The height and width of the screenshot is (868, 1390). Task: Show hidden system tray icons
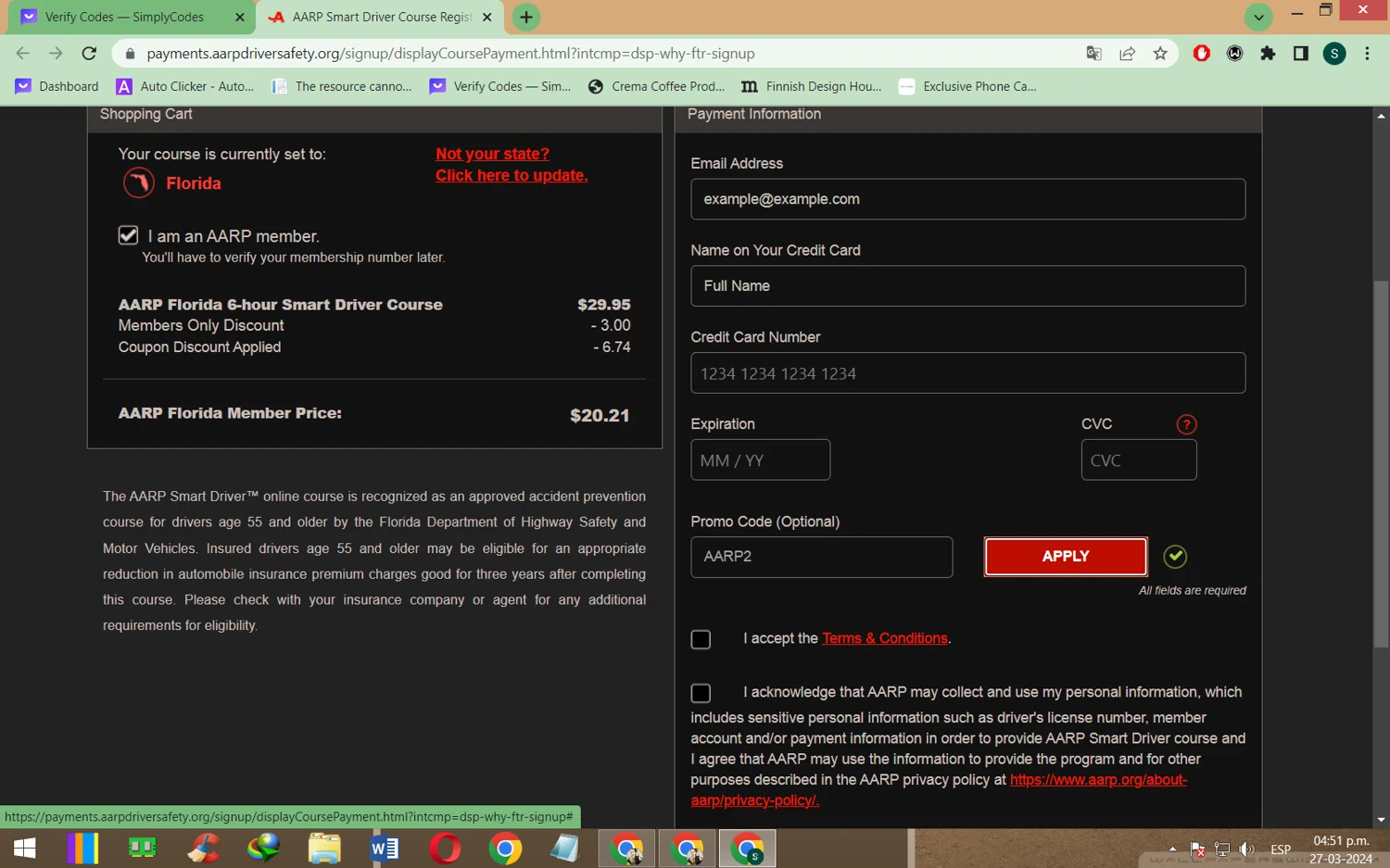pyautogui.click(x=1172, y=849)
